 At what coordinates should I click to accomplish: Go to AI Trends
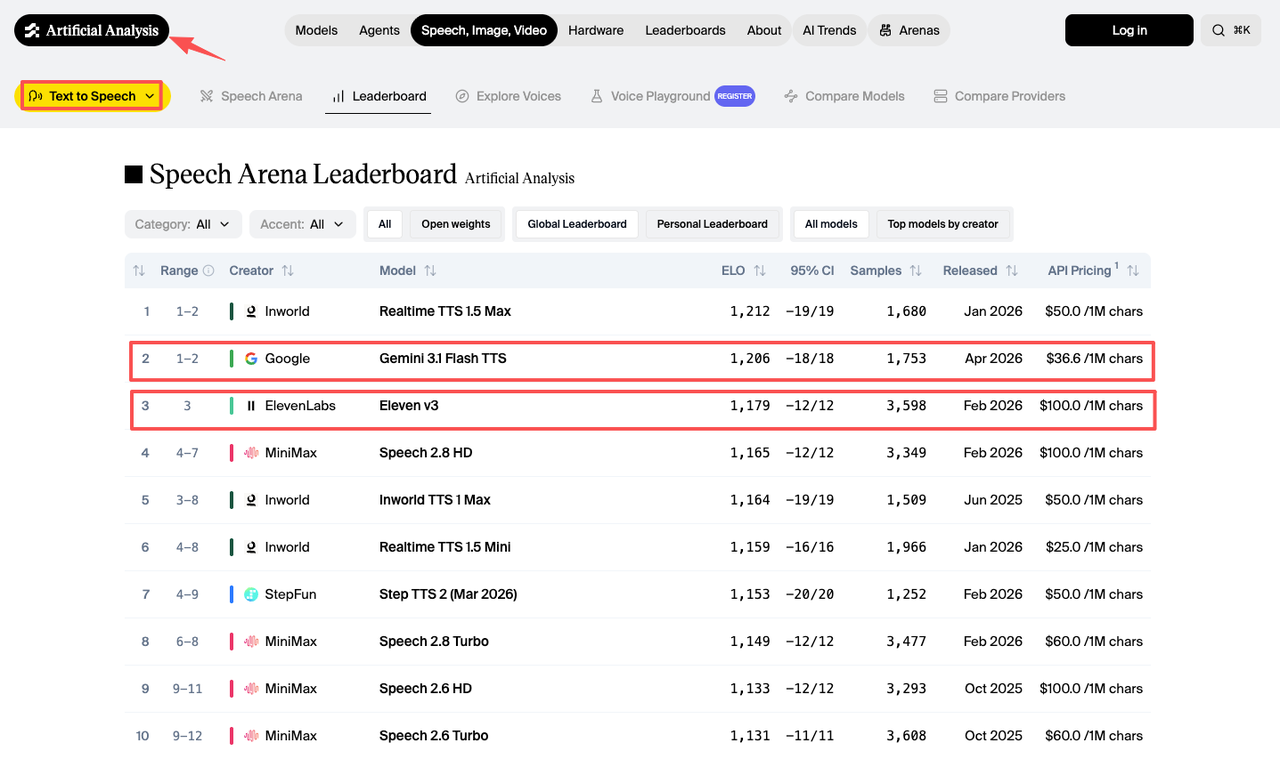829,30
